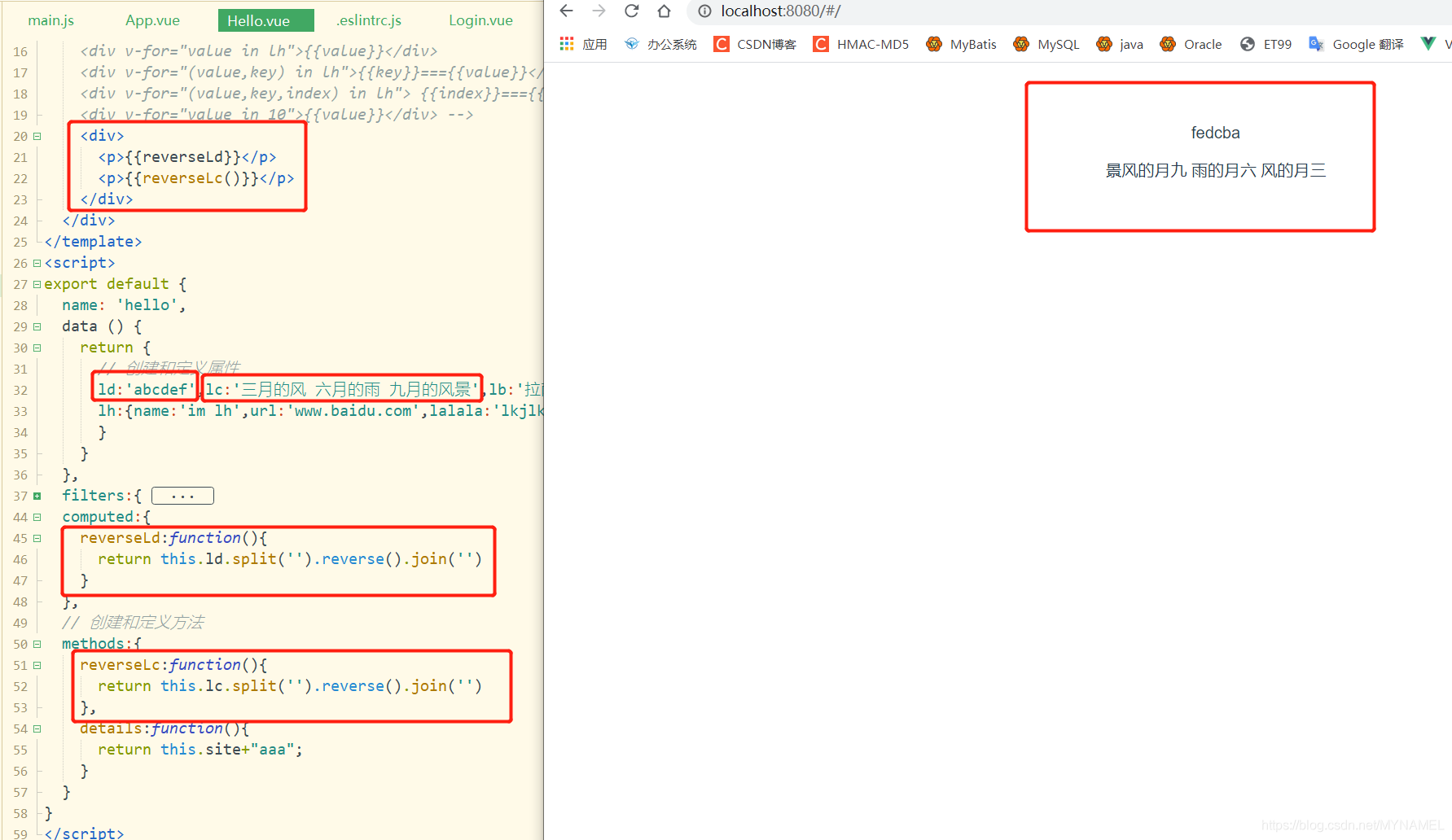Viewport: 1452px width, 840px height.
Task: View site information icon in address bar
Action: (x=705, y=11)
